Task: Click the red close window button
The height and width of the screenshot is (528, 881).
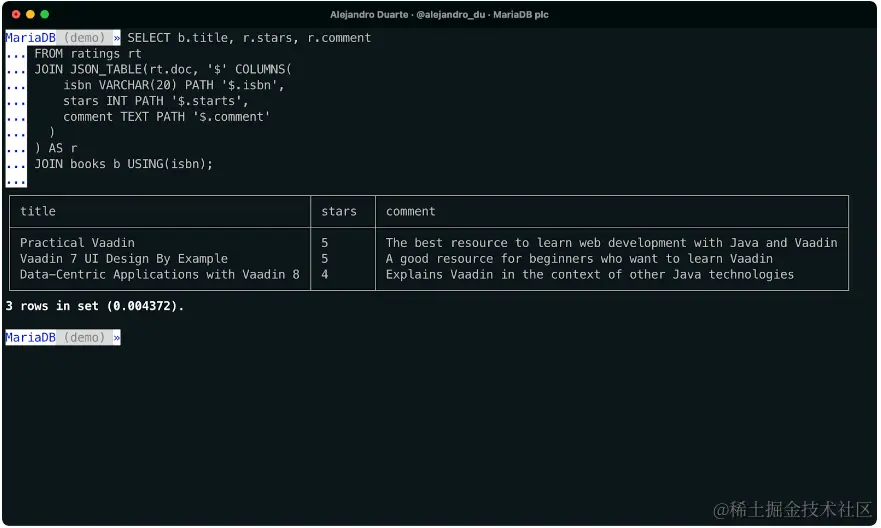Action: click(x=16, y=14)
